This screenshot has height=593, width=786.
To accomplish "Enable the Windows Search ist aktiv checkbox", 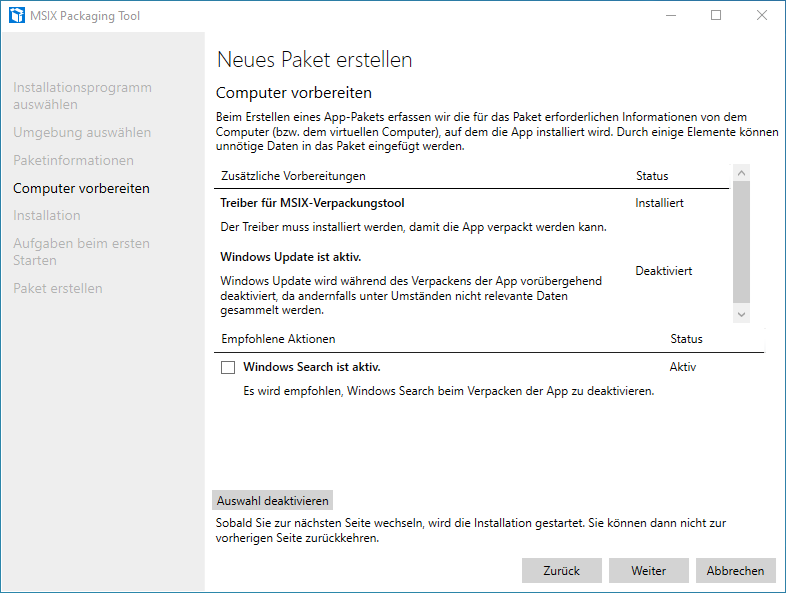I will point(228,367).
